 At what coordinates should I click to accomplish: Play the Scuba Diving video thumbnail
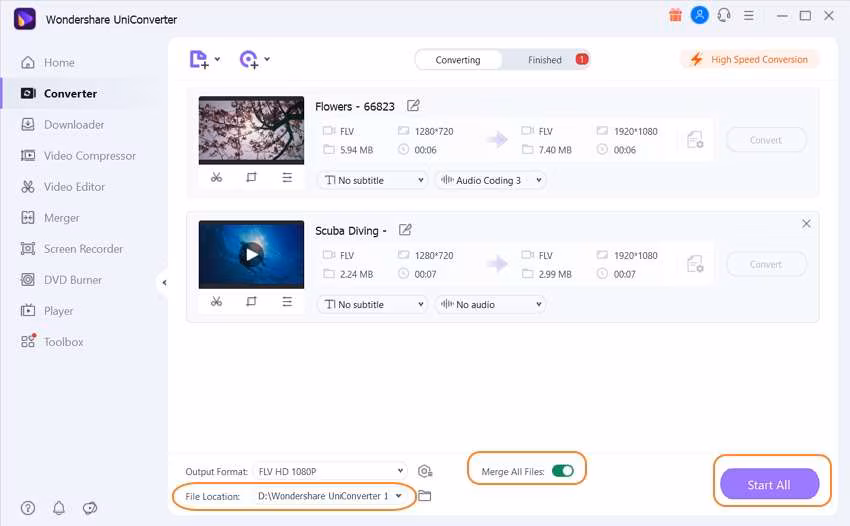[x=252, y=254]
